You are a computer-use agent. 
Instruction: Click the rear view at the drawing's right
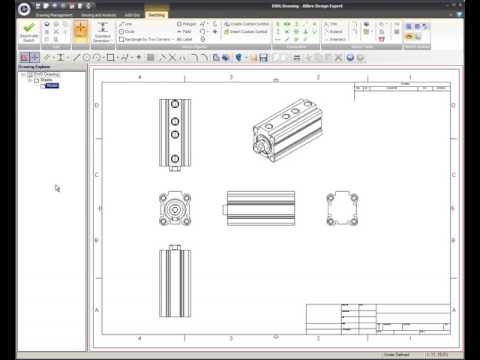[342, 209]
